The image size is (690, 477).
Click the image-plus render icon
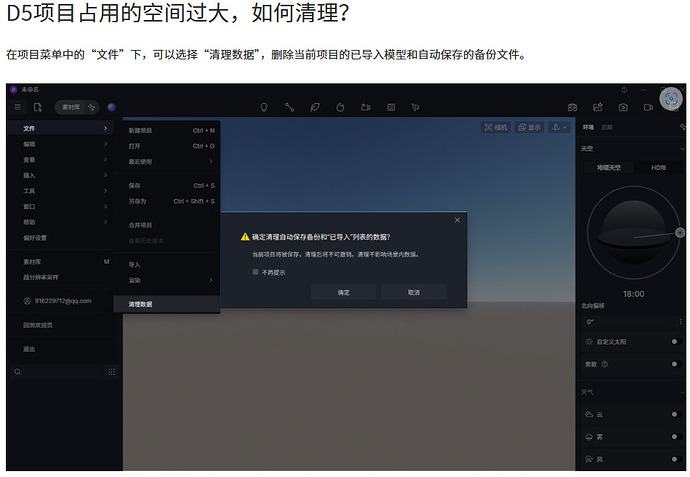[x=598, y=107]
